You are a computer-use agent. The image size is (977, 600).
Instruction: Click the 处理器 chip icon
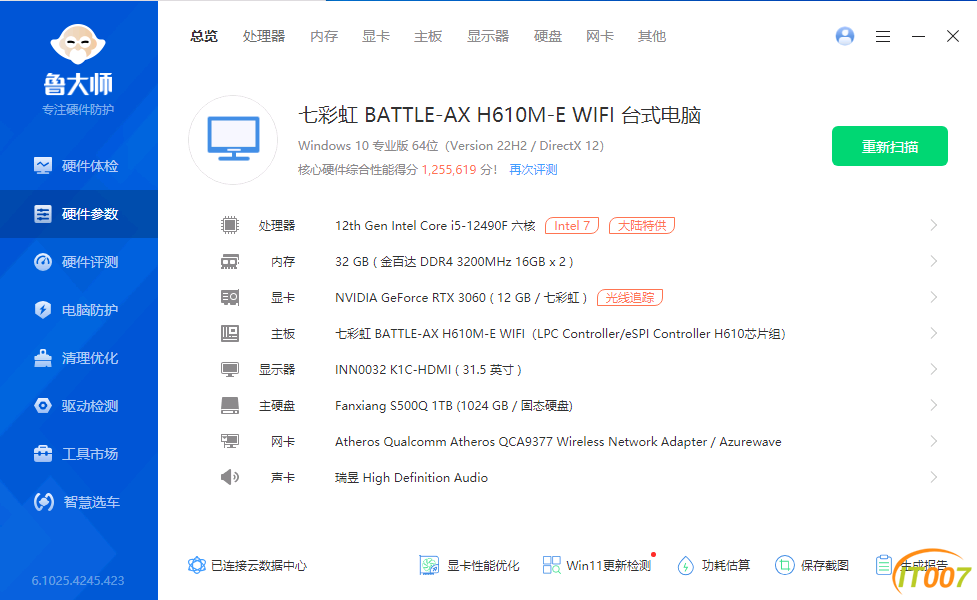(x=229, y=225)
